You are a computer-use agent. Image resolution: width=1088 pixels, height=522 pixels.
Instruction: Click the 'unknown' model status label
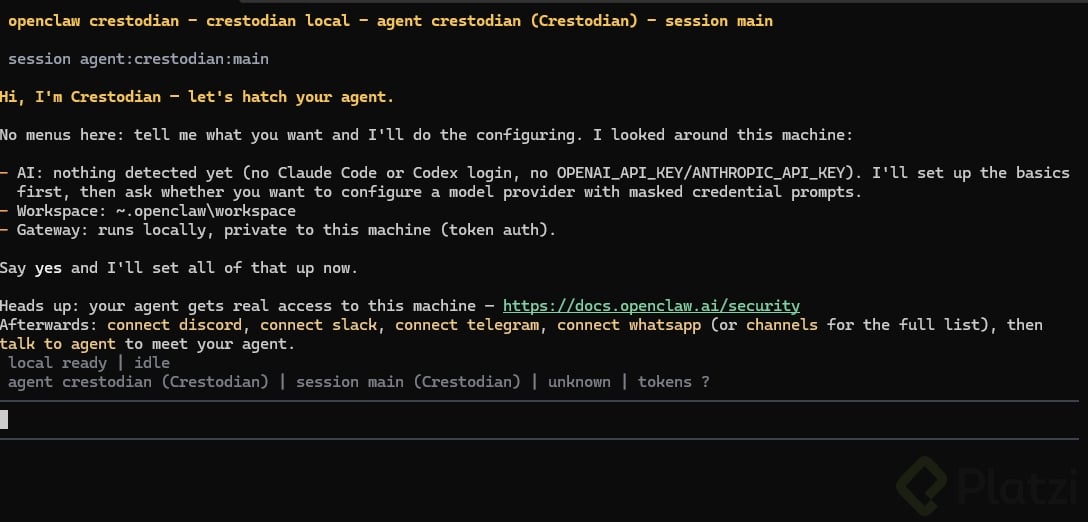click(579, 382)
